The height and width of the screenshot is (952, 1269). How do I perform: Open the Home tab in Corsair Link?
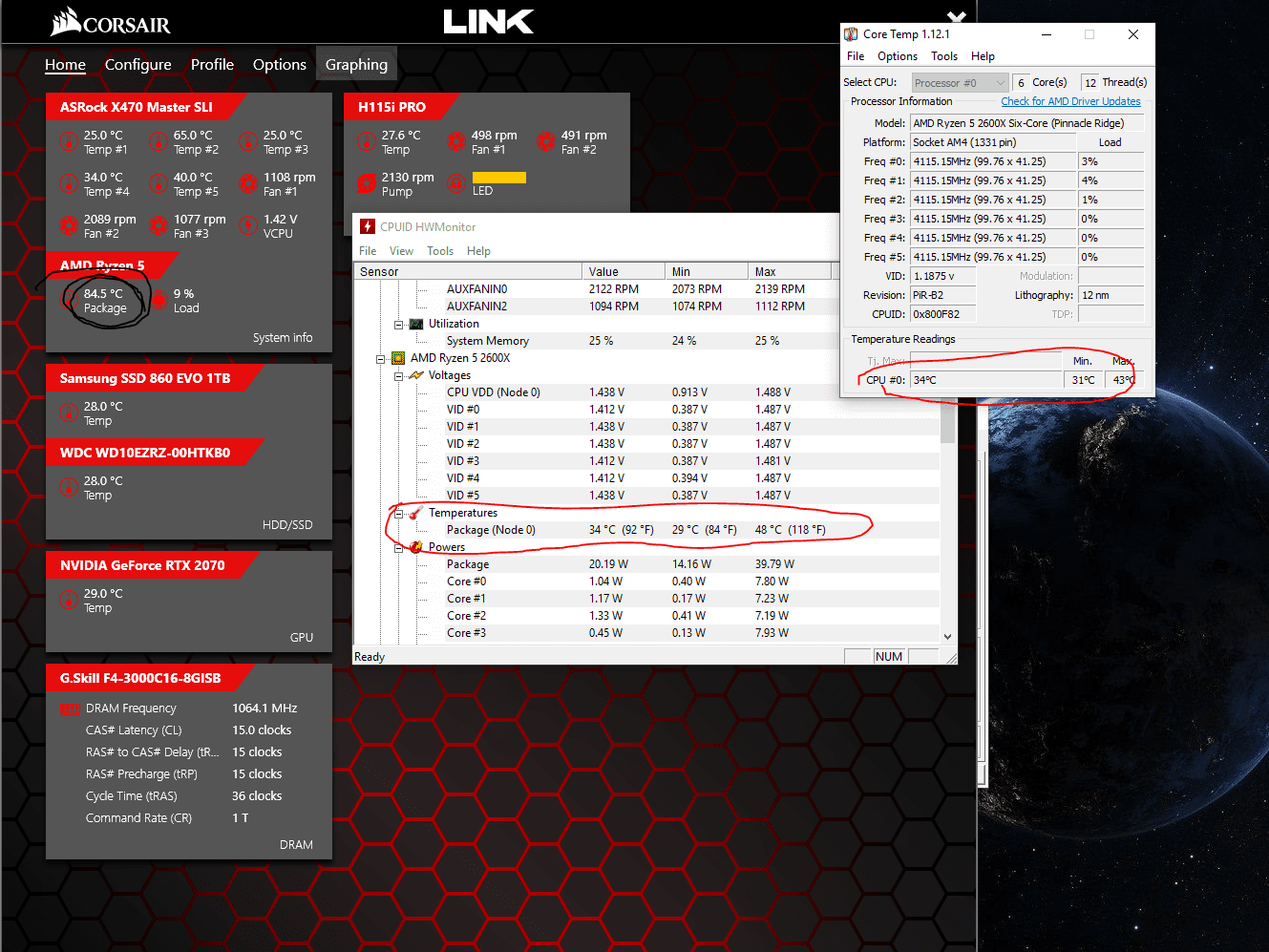[x=65, y=65]
